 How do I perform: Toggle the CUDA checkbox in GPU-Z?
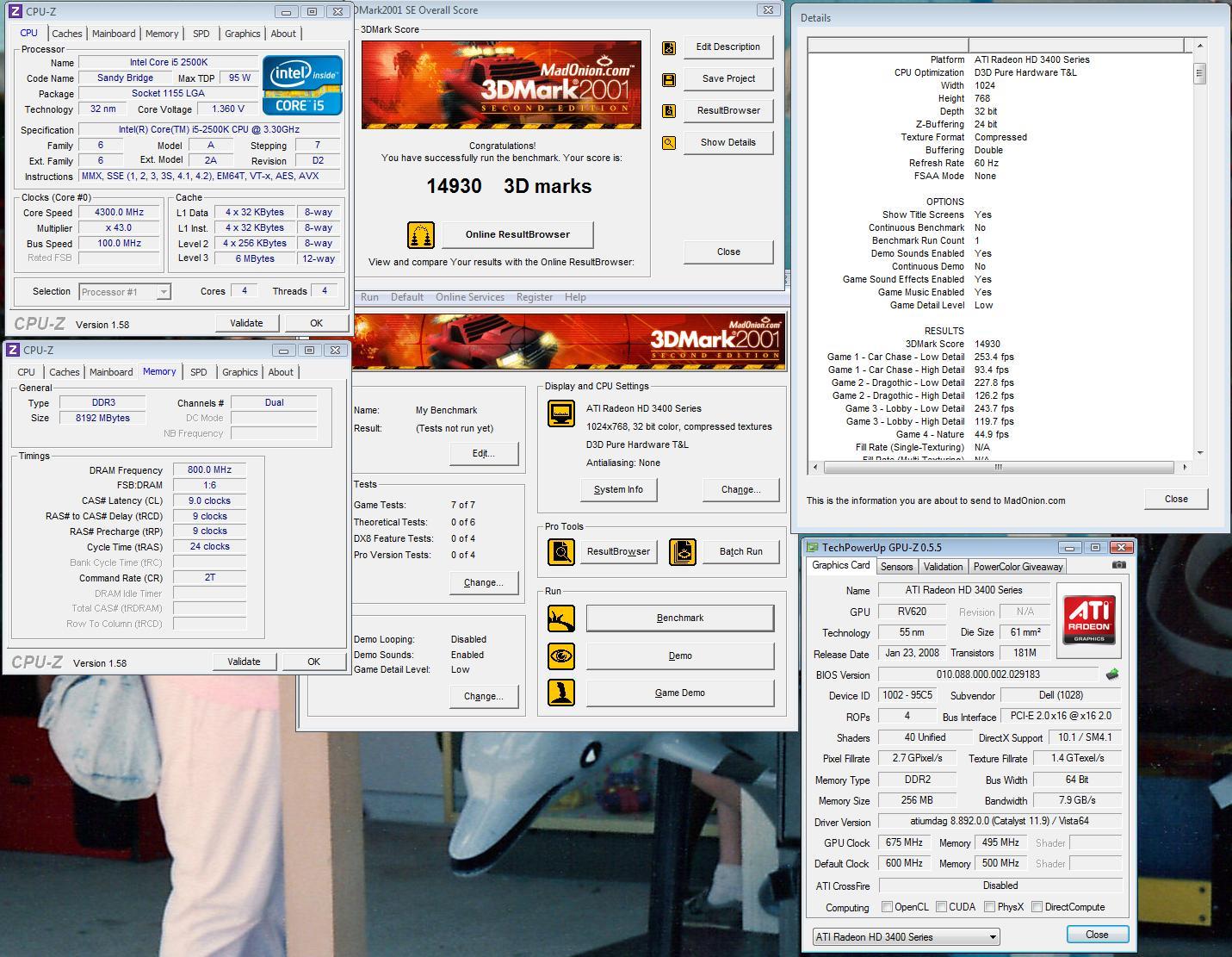942,906
